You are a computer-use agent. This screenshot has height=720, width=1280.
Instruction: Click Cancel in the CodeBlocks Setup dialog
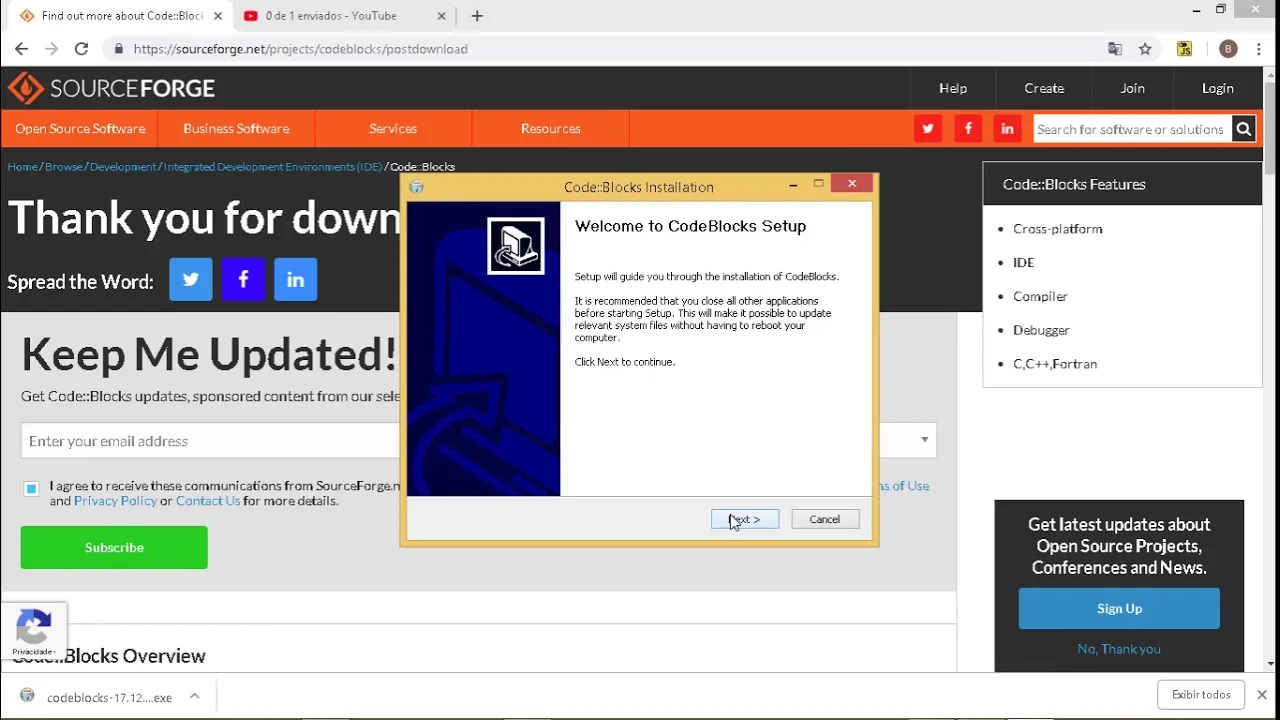(x=825, y=519)
